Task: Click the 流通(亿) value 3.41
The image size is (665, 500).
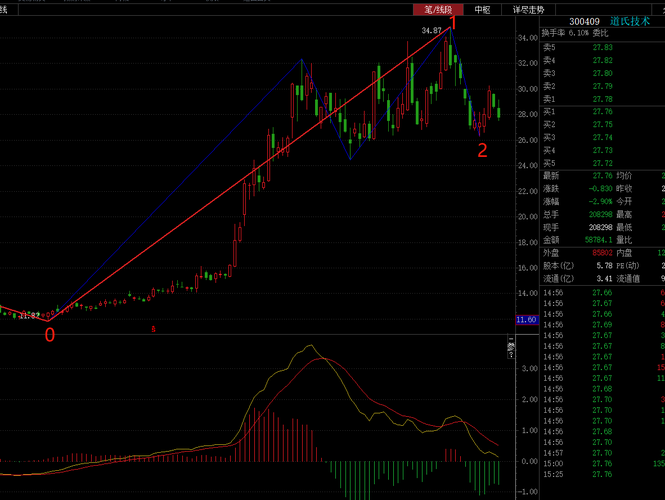Action: point(604,279)
